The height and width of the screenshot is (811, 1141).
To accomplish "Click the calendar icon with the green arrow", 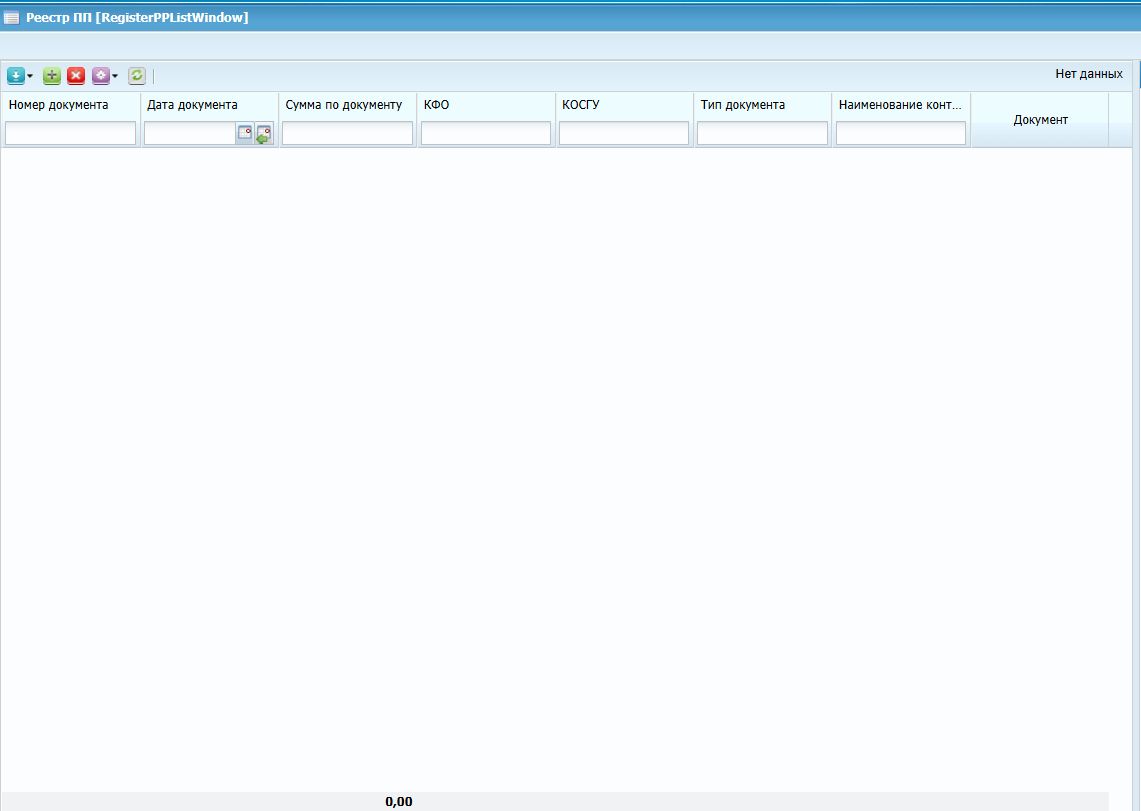I will [263, 134].
